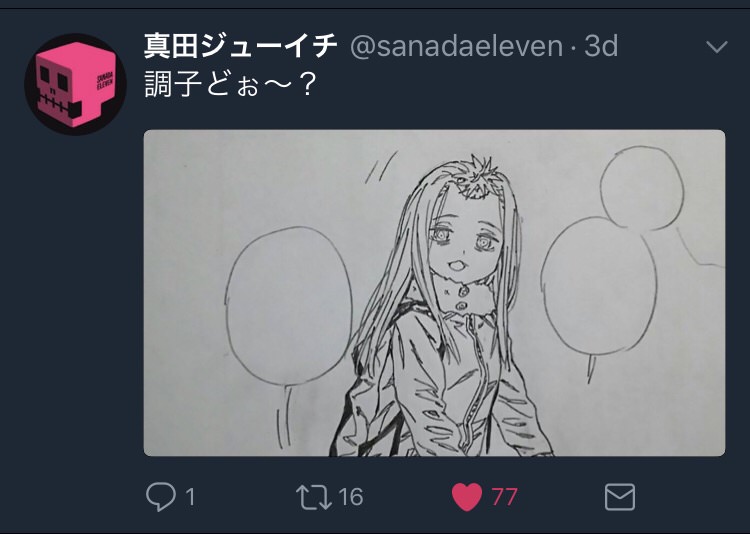Click the tweet text 調子どぉ〜？
Image resolution: width=750 pixels, height=534 pixels.
(232, 86)
